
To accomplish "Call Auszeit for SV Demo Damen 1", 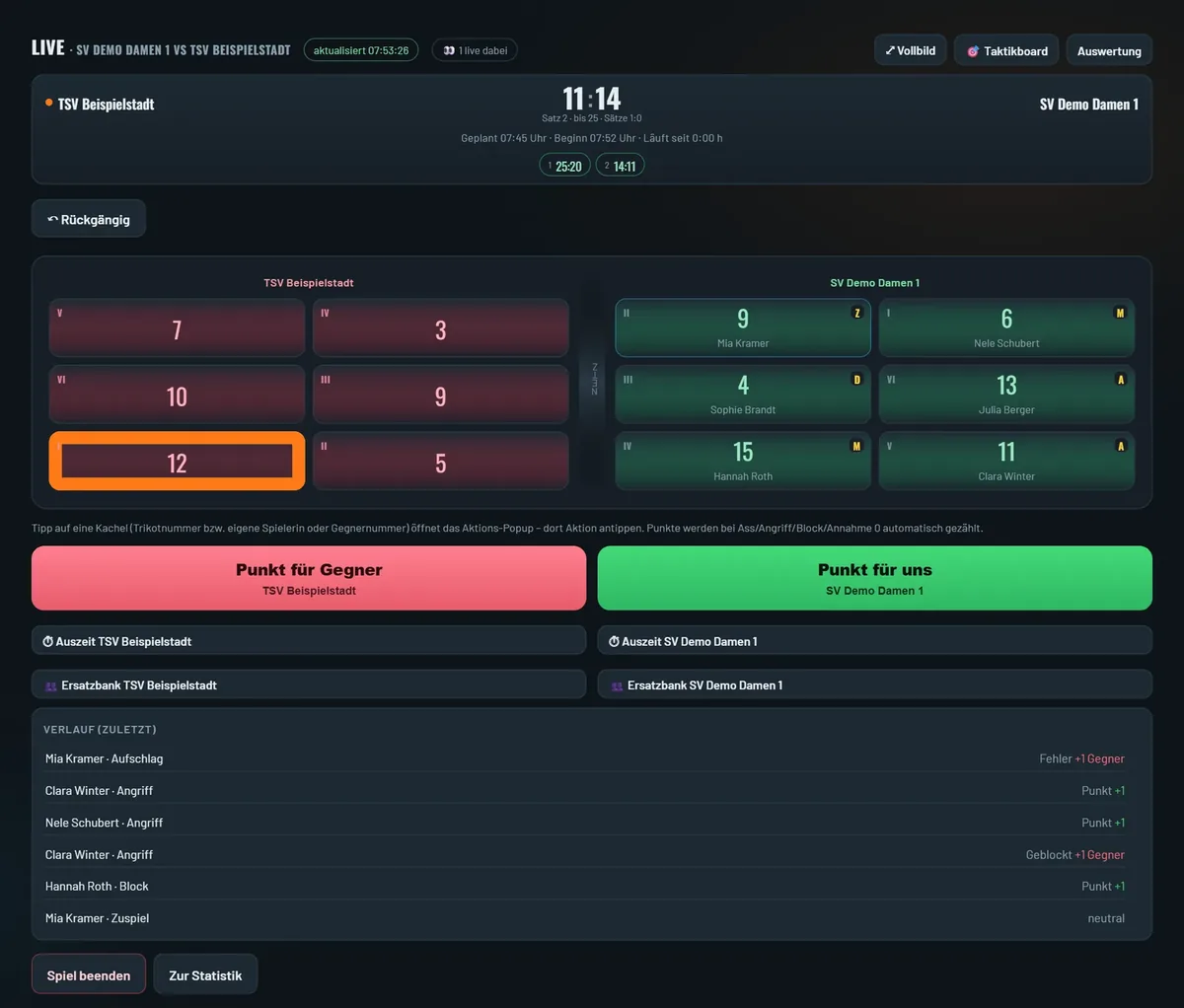I will tap(875, 640).
